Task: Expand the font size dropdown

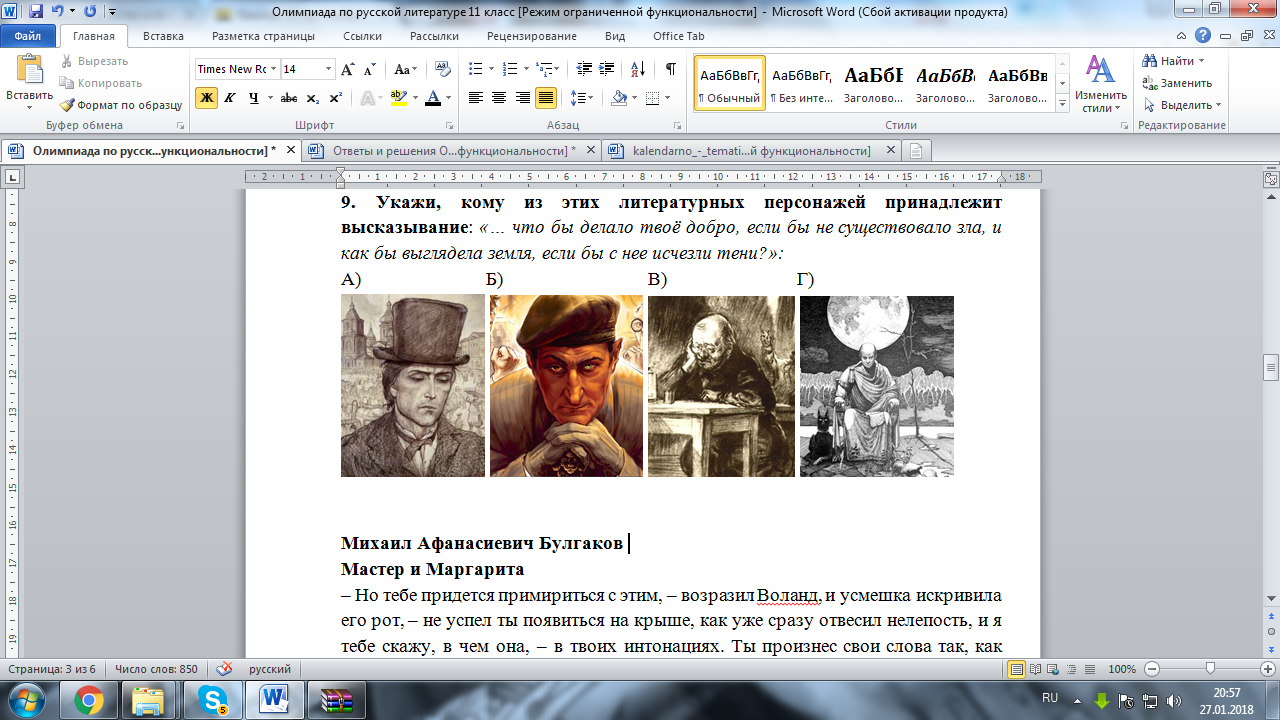Action: click(328, 69)
